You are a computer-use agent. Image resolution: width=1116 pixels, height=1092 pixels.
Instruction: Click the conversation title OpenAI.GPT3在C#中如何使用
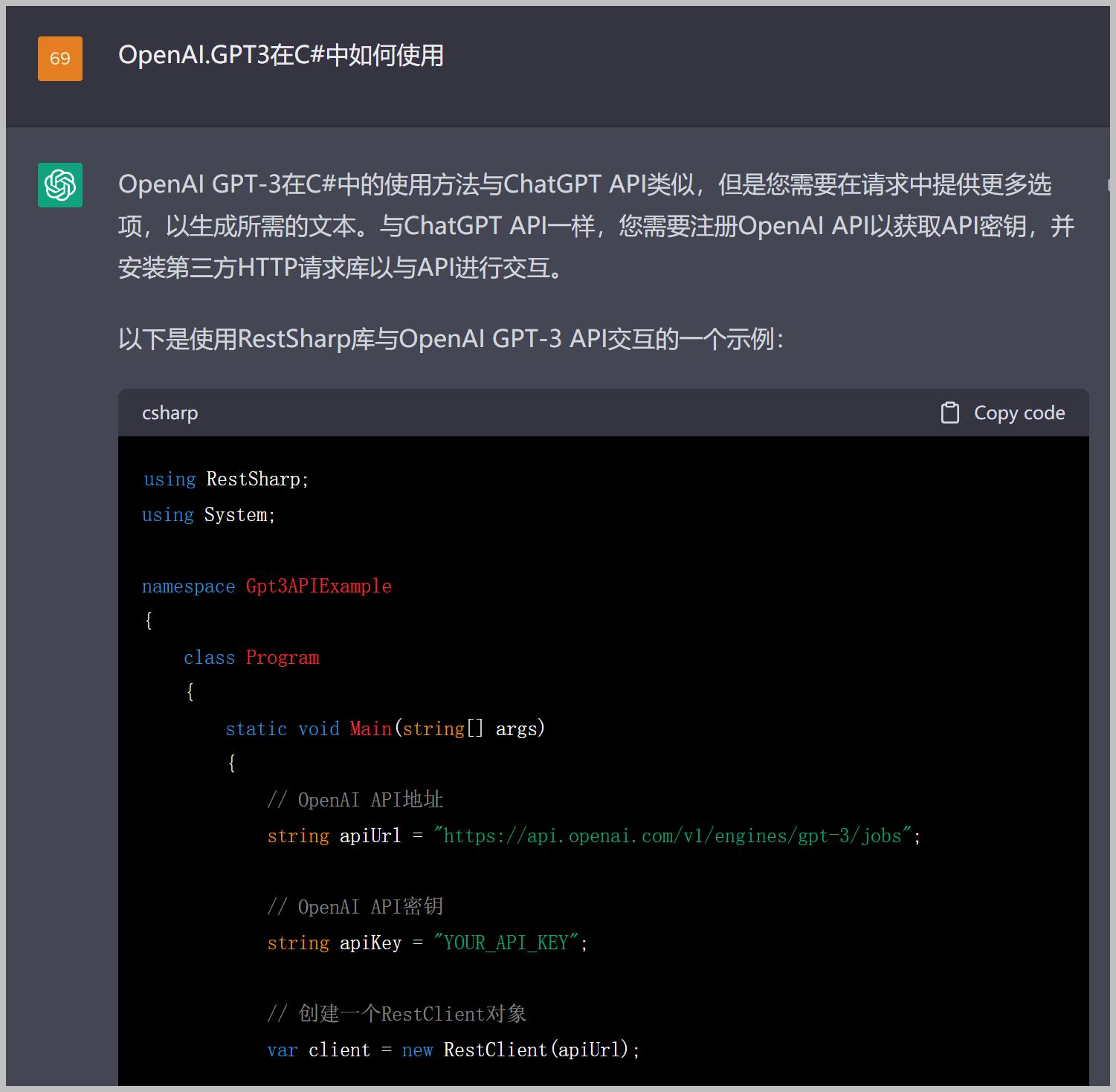click(281, 56)
